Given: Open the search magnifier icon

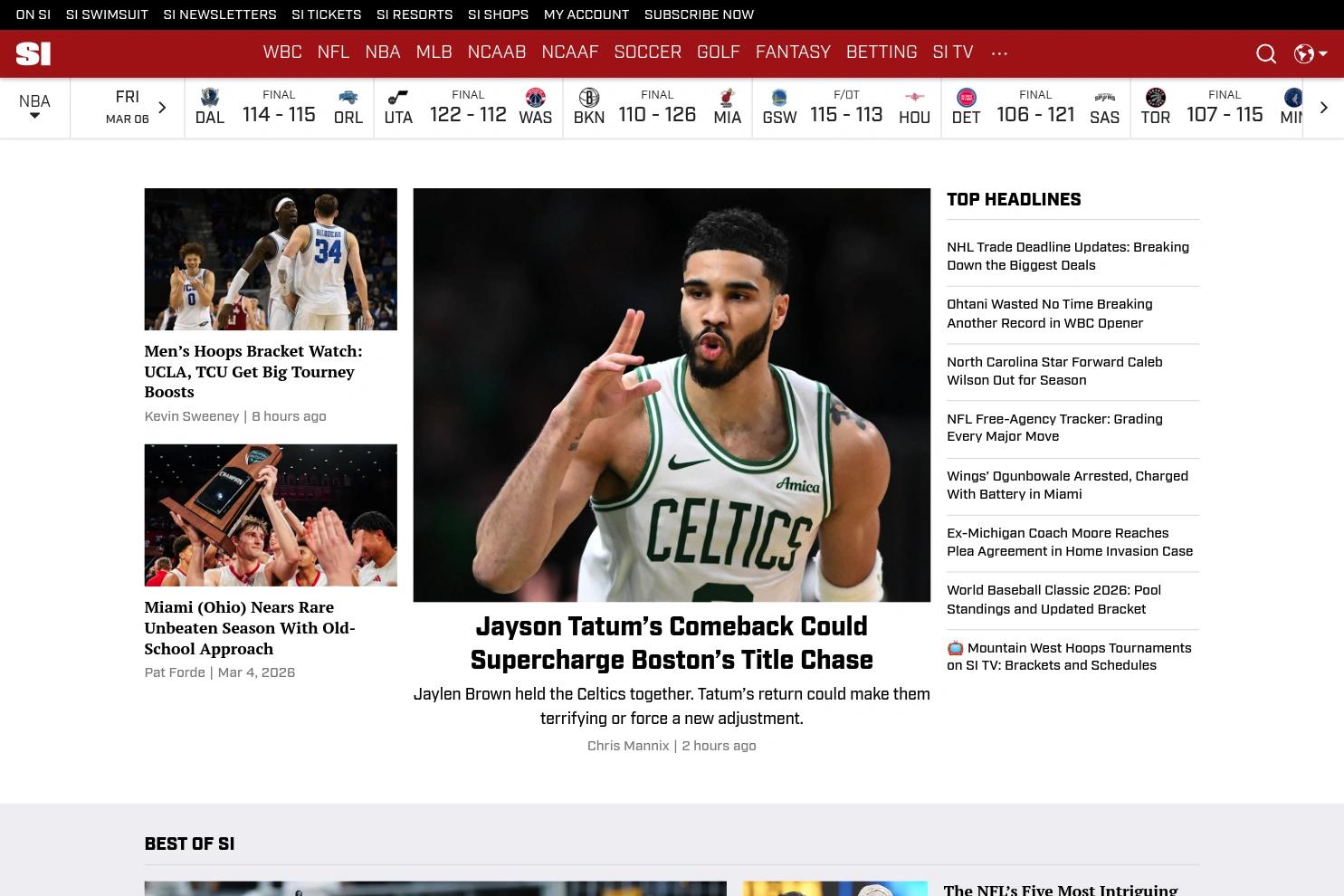Looking at the screenshot, I should [x=1266, y=54].
